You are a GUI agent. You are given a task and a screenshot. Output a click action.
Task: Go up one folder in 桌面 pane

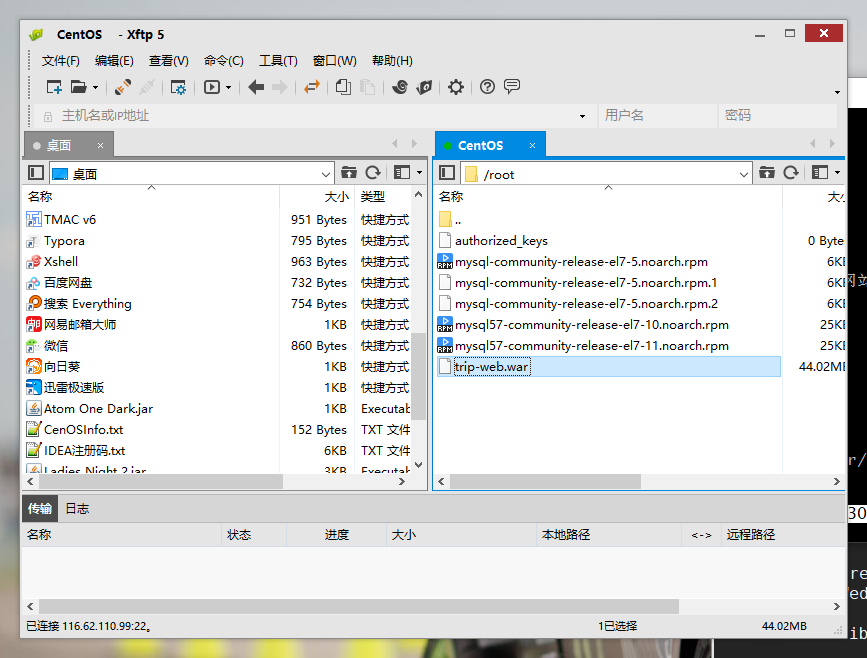click(x=348, y=173)
